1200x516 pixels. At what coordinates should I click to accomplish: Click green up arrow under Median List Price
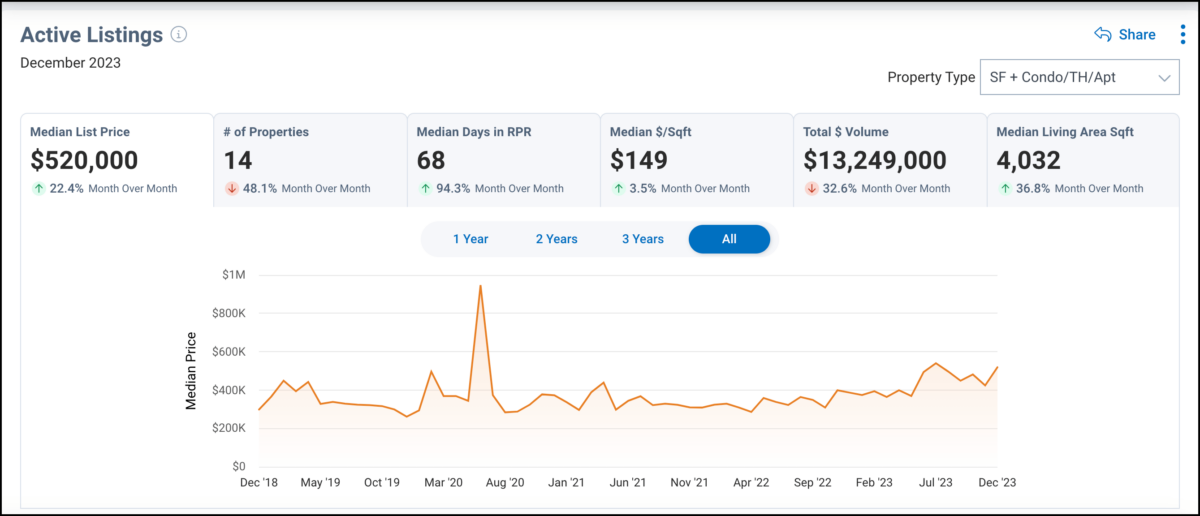38,188
